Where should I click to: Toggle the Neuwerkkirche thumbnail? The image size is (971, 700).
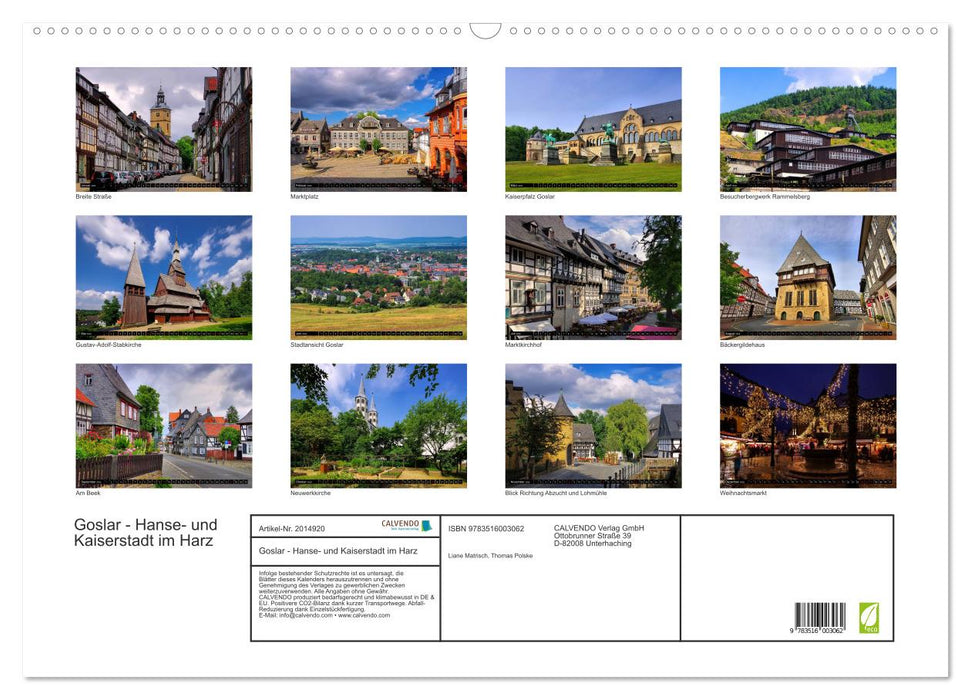point(378,424)
